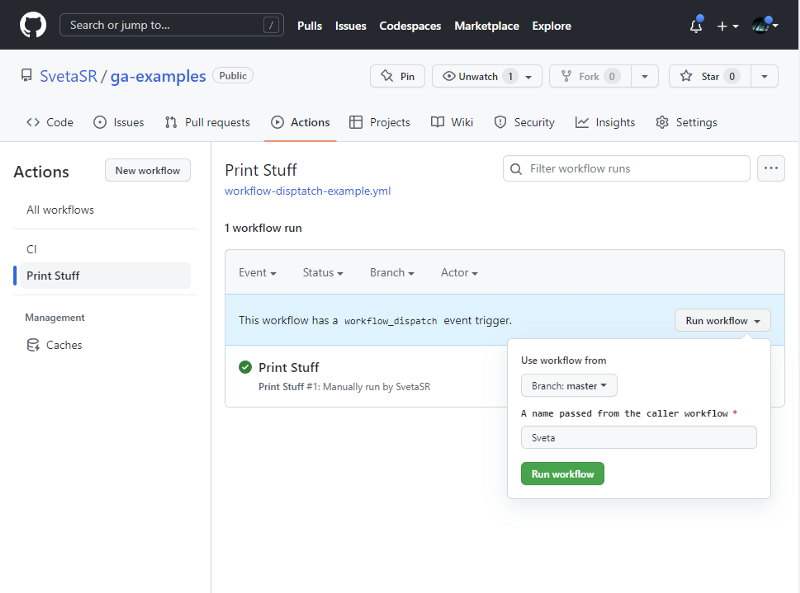Open the plus create-new menu
The image size is (800, 593).
click(728, 26)
